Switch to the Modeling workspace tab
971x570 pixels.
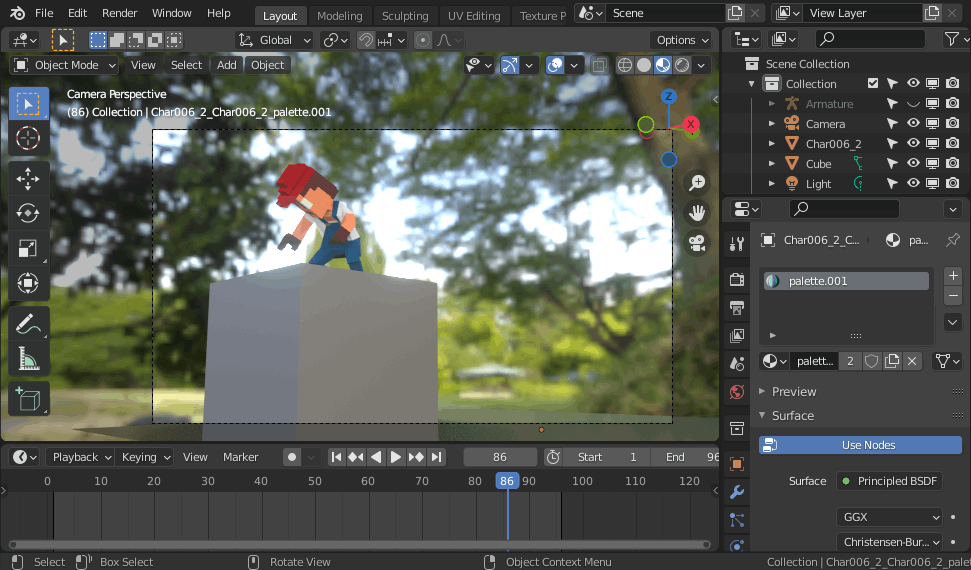pyautogui.click(x=339, y=16)
